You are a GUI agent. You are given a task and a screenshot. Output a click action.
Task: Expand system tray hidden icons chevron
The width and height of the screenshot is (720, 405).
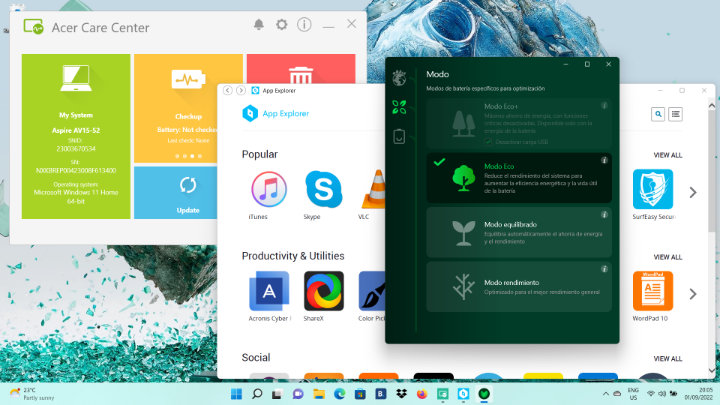click(606, 394)
